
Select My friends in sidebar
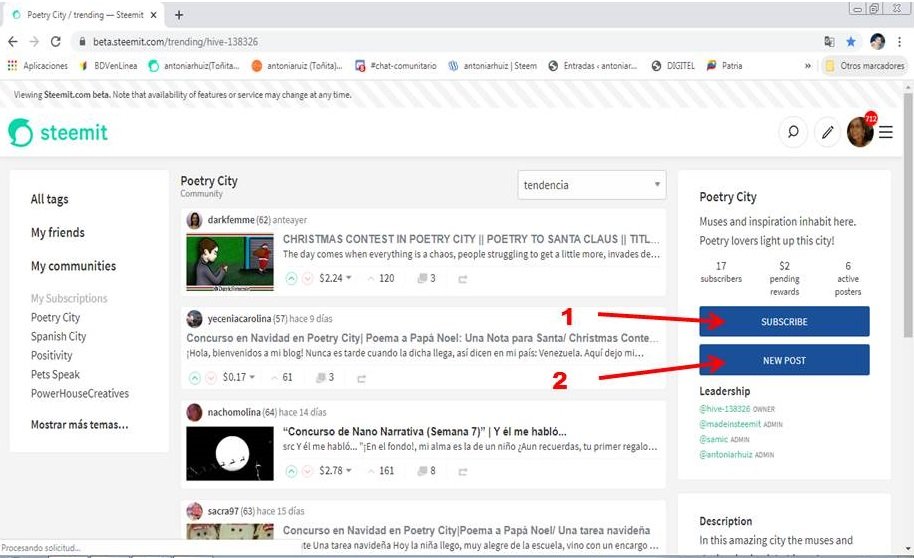(x=58, y=233)
